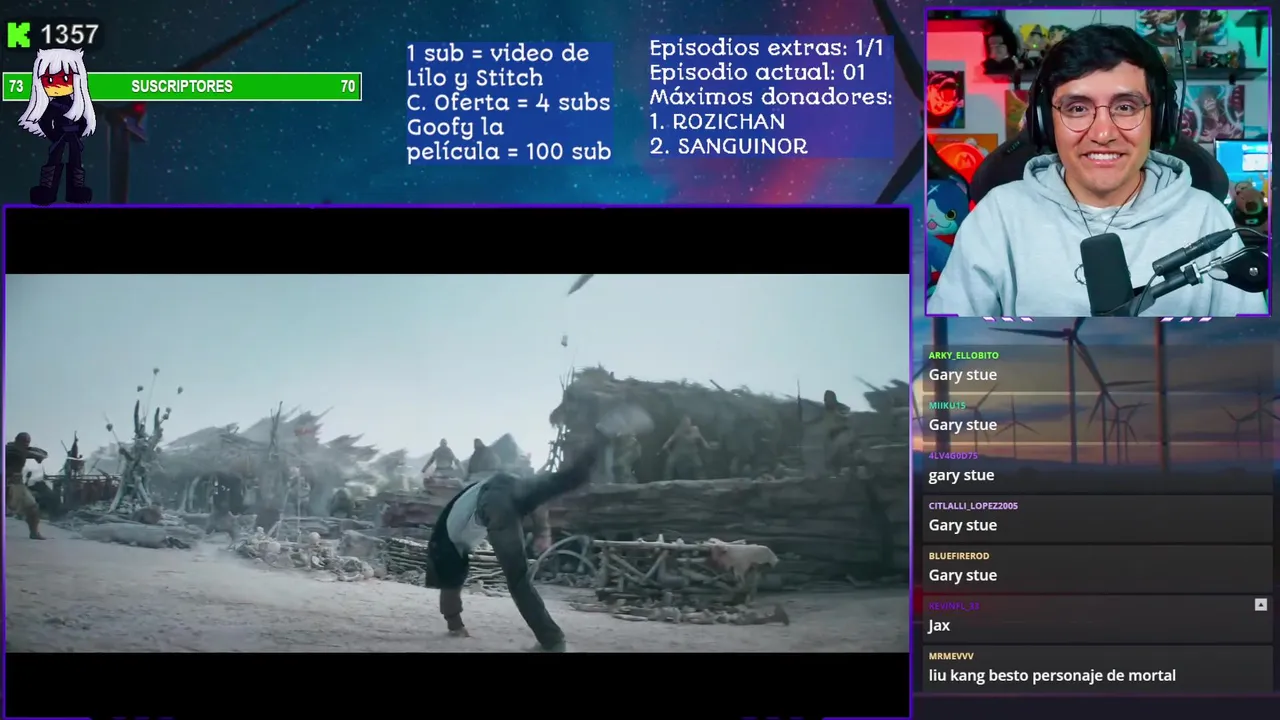Click the small icon on KEVINFL's message
This screenshot has width=1280, height=720.
click(1260, 605)
